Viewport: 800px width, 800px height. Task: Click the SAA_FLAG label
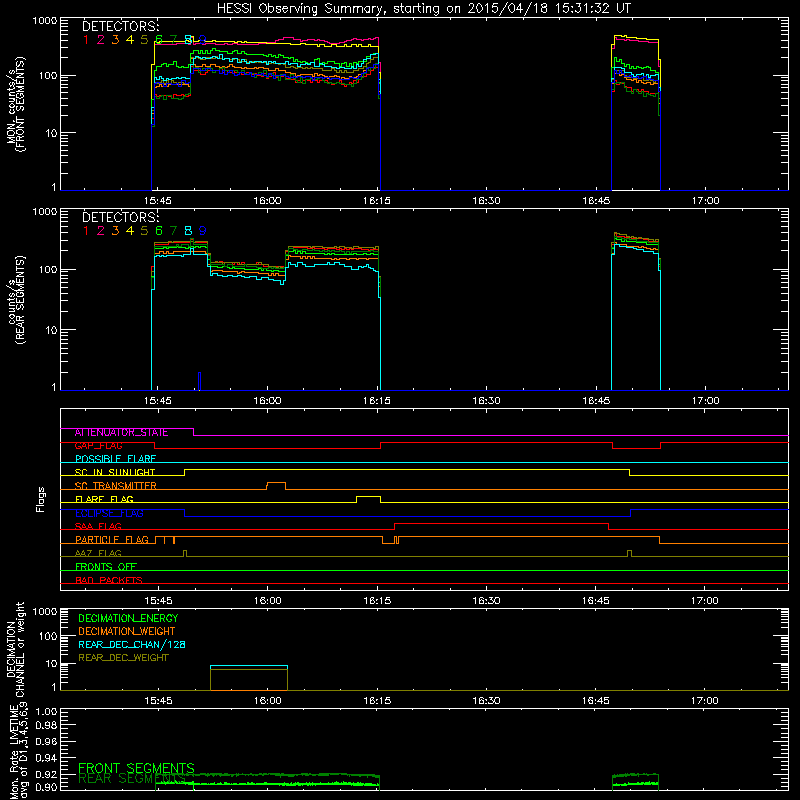98,526
